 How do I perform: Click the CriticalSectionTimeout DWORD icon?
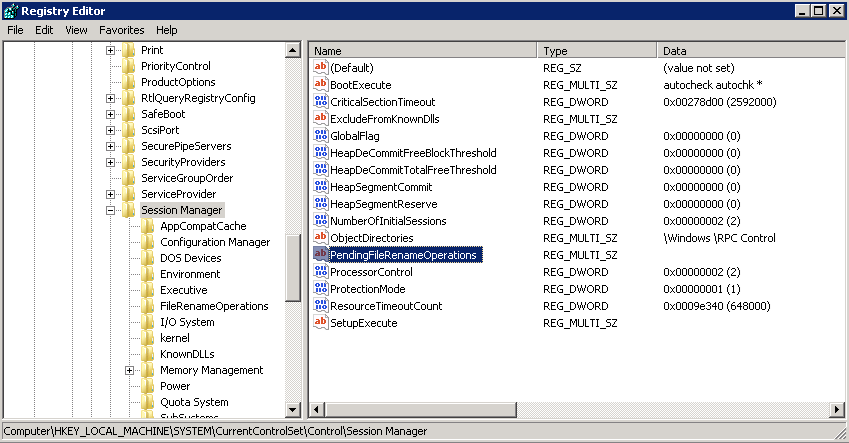tap(321, 101)
